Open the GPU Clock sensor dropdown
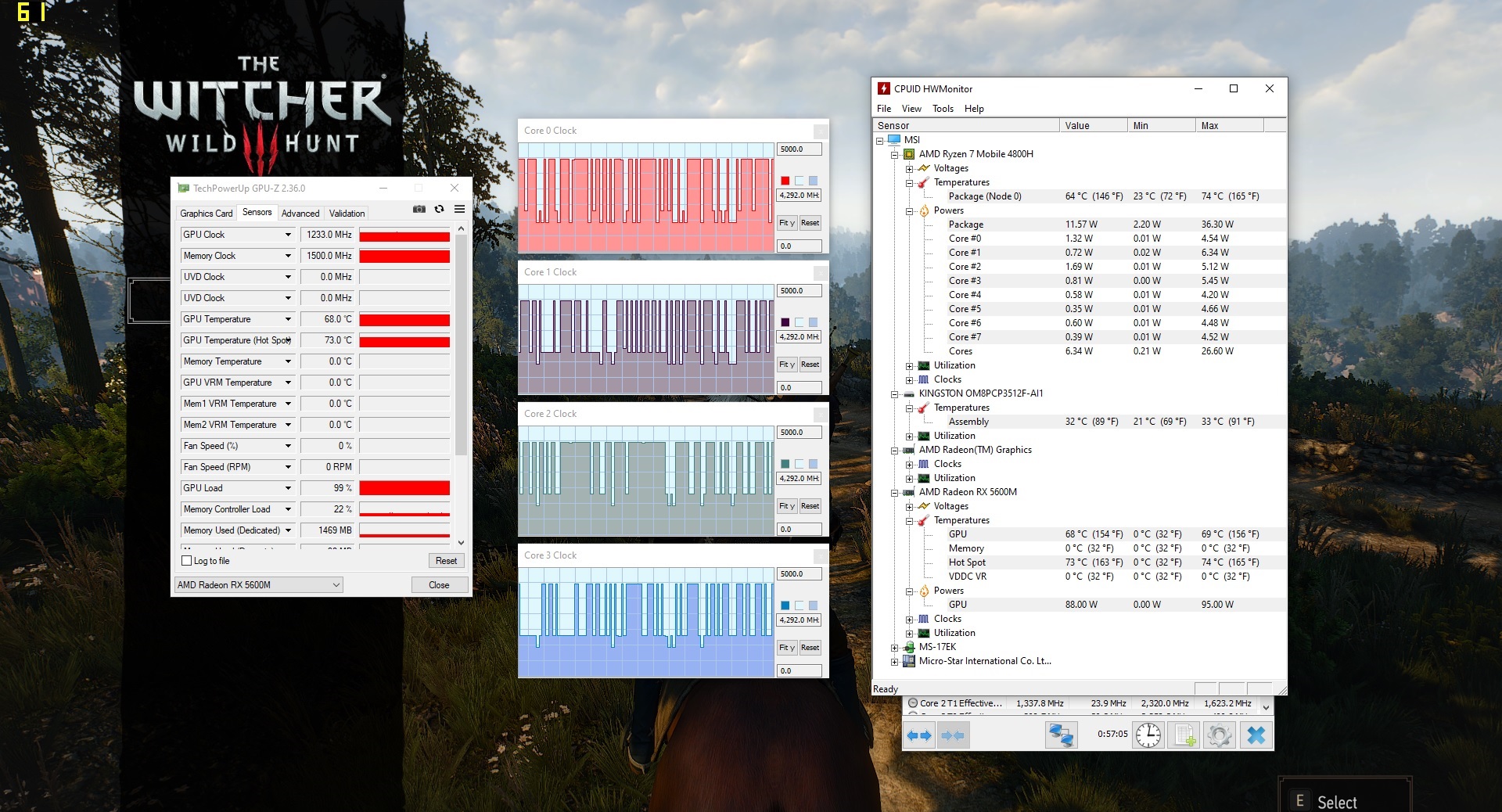The image size is (1502, 812). tap(288, 235)
